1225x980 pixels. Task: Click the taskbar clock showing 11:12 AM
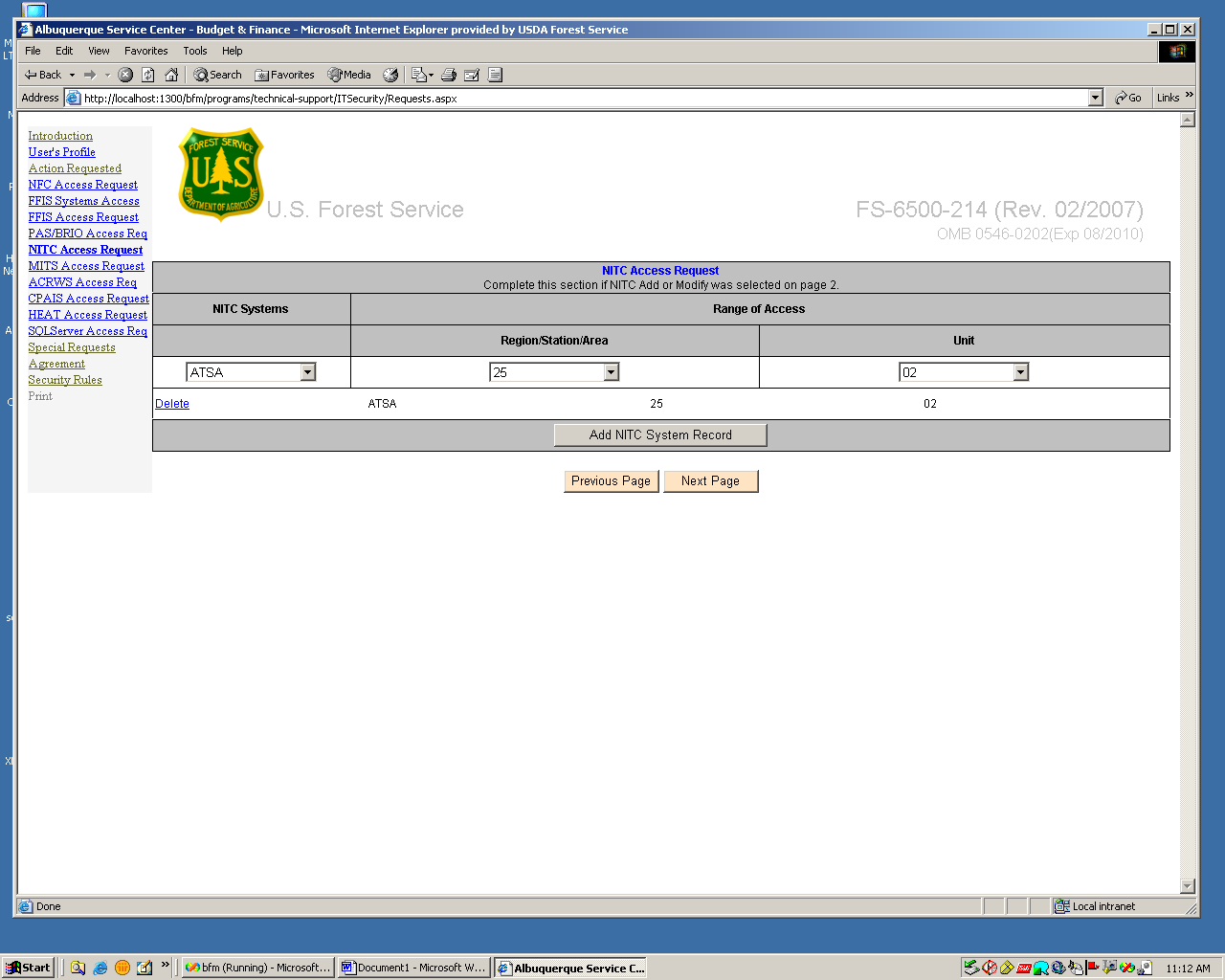point(1188,969)
